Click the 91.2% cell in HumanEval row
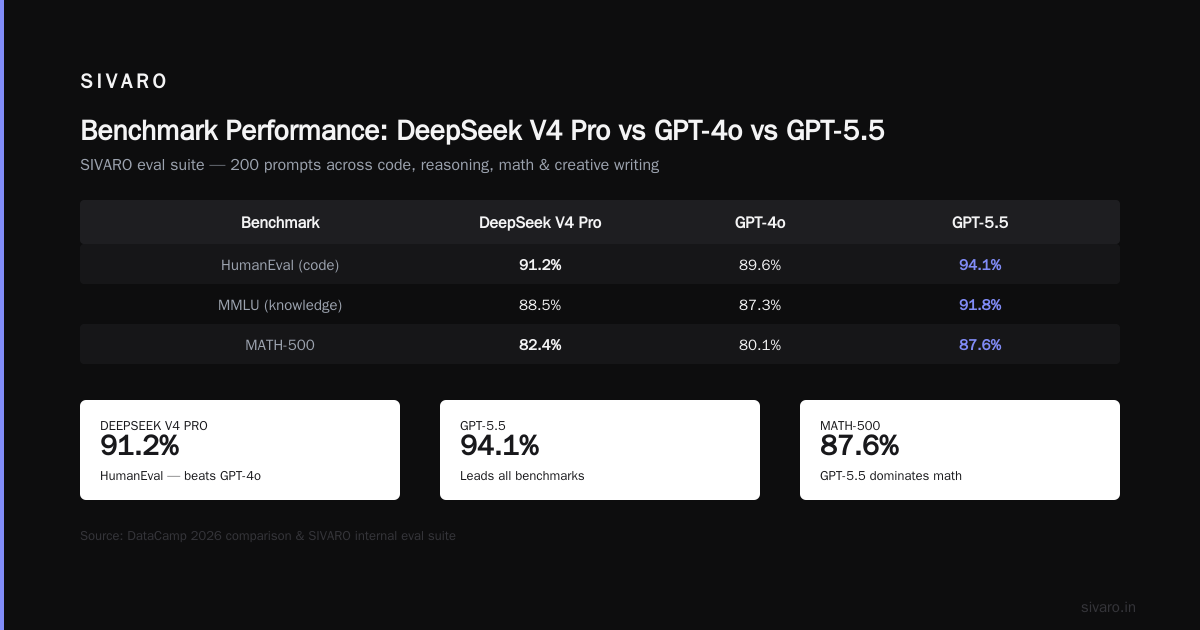This screenshot has height=630, width=1200. click(540, 265)
